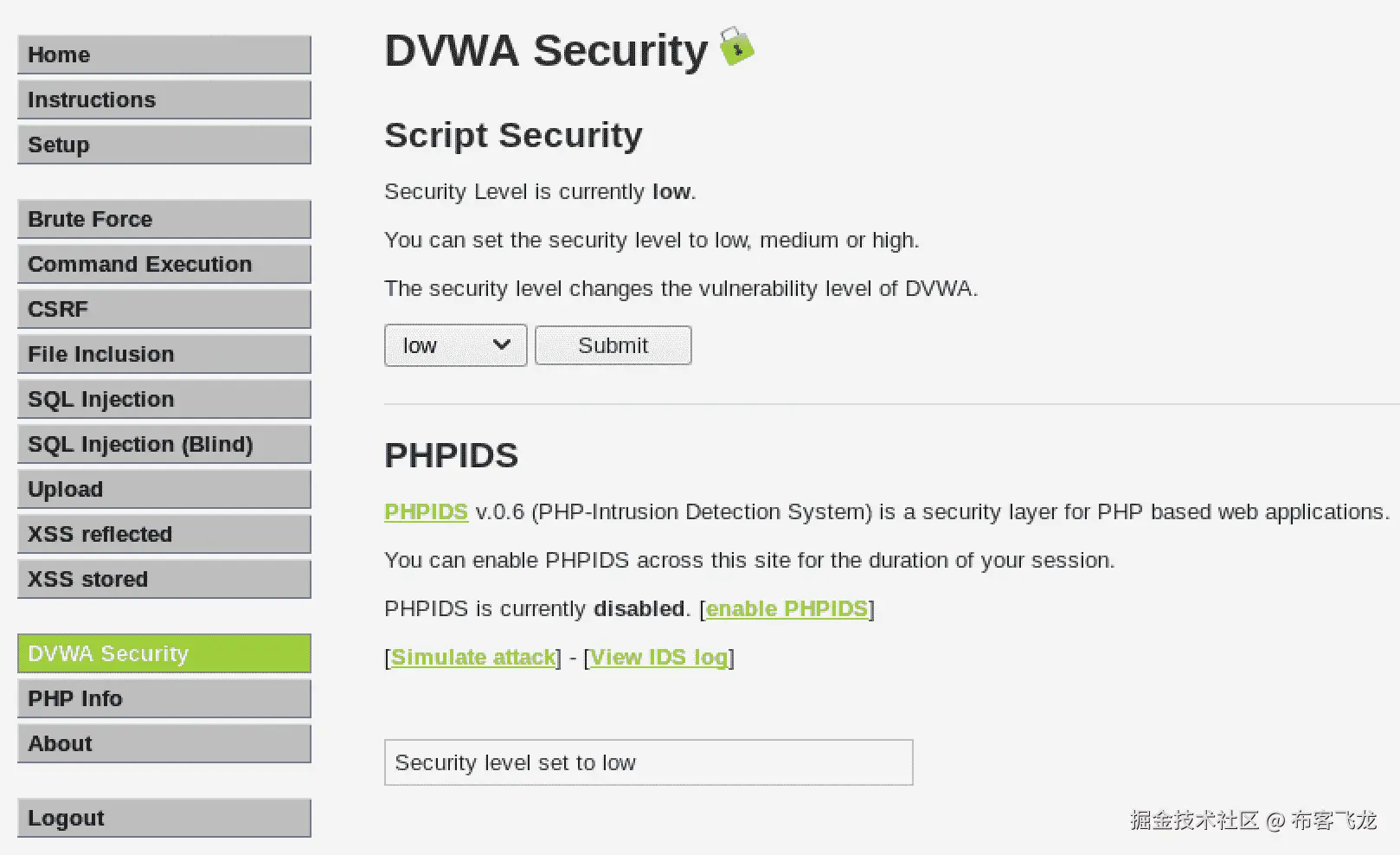
Task: Click the Submit button
Action: (x=613, y=345)
